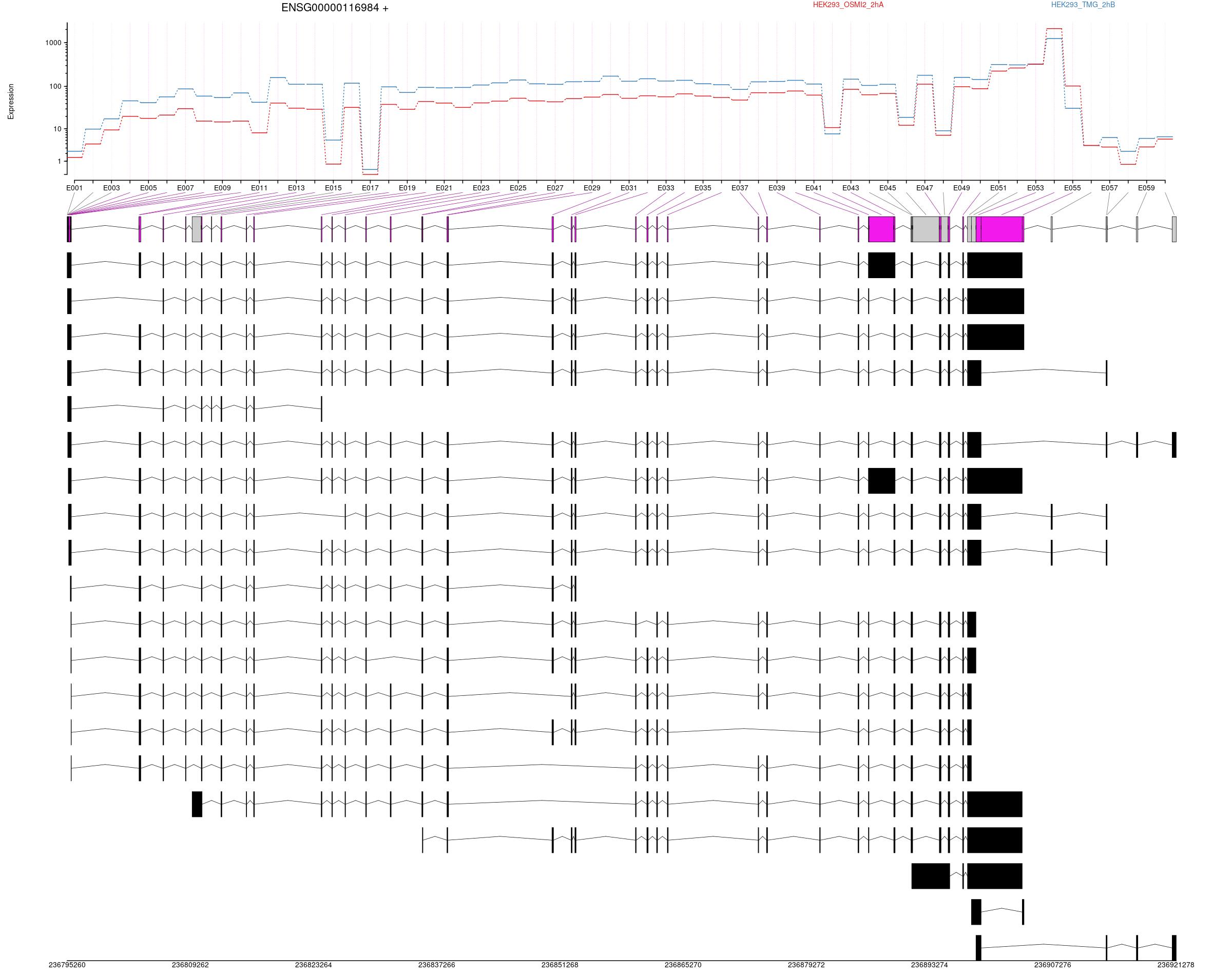Click exon label E019
Screen dimensions: 1232x975
[407, 188]
